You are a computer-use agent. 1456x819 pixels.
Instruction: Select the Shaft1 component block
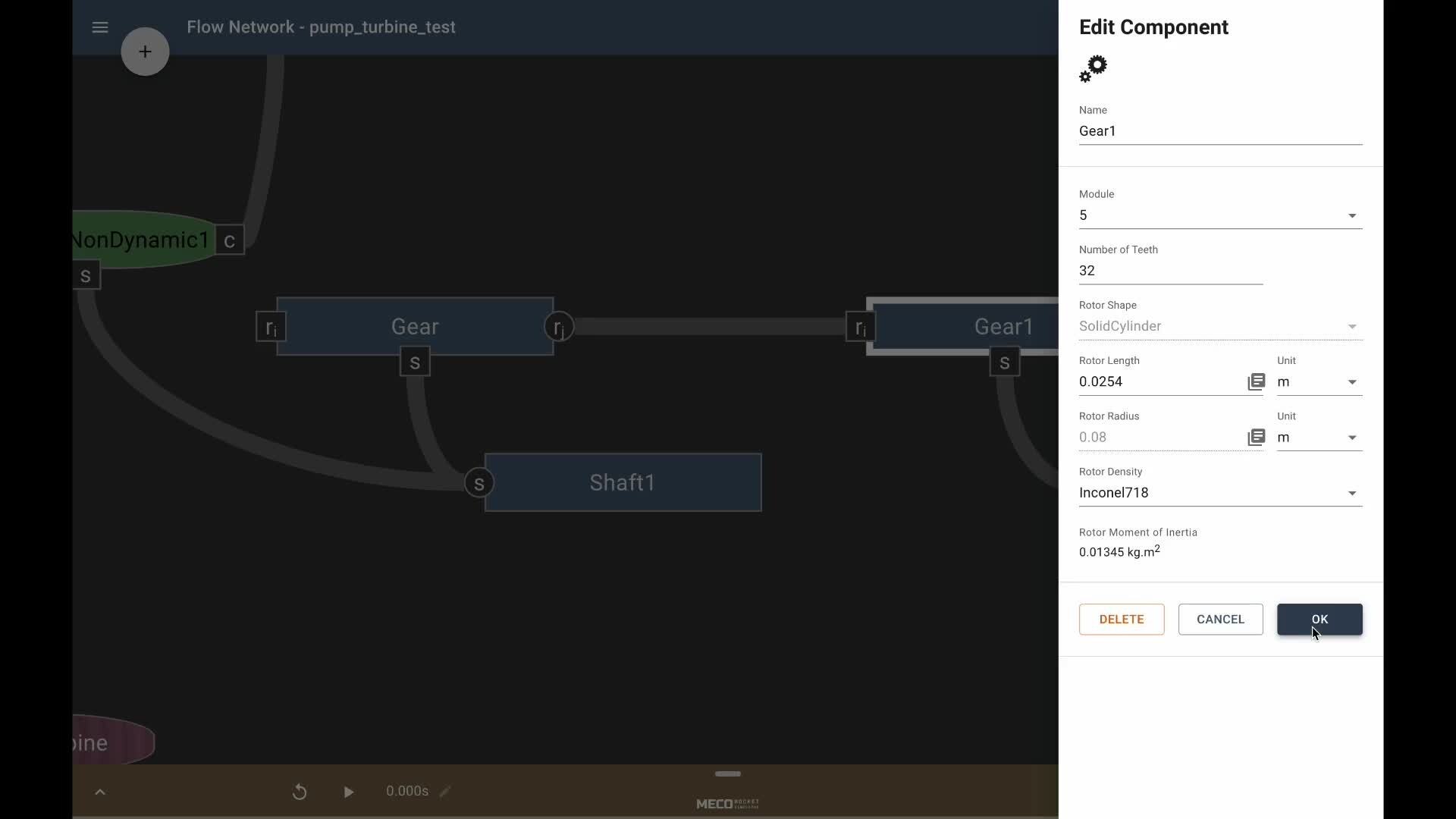coord(623,483)
